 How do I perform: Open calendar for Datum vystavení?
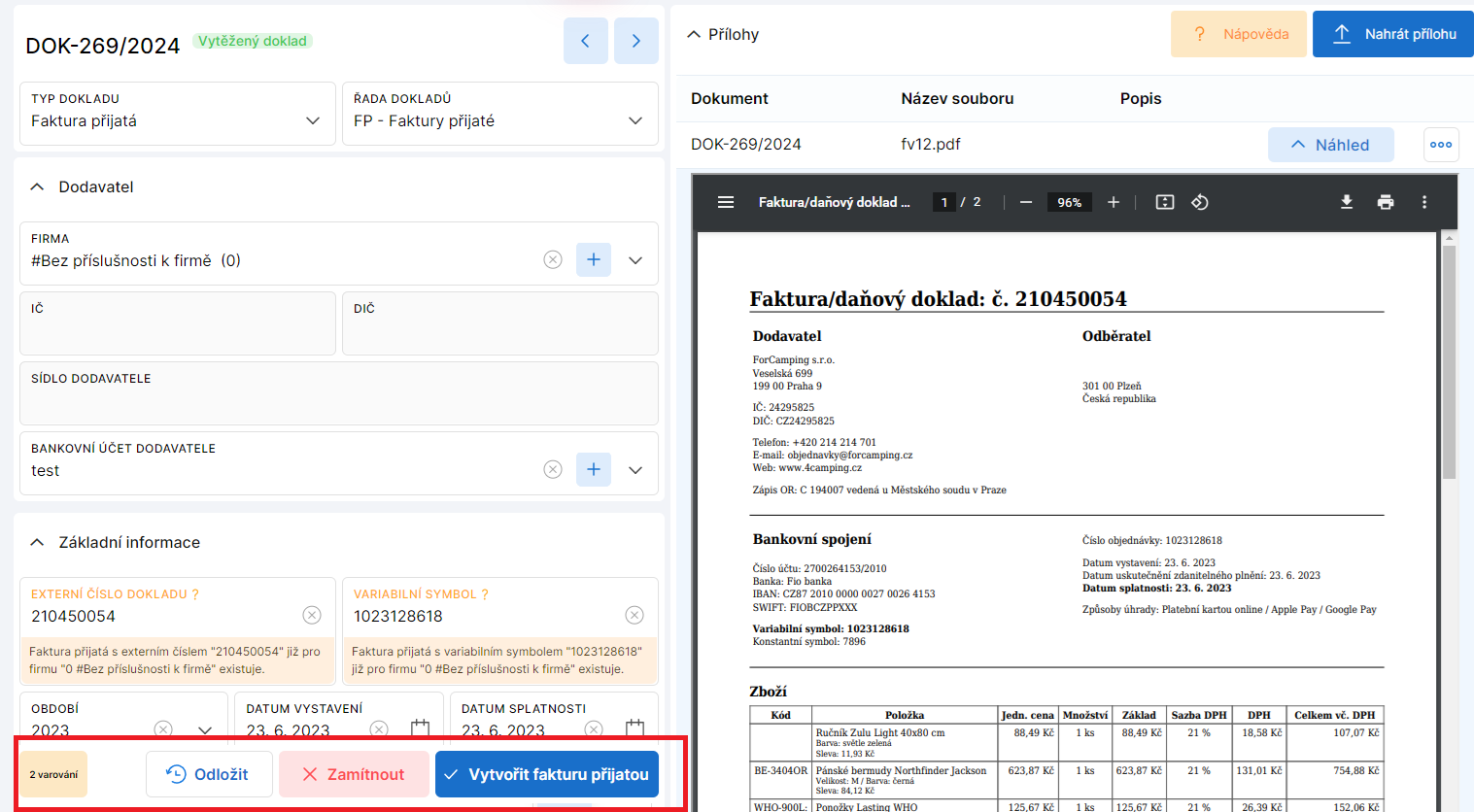[420, 728]
